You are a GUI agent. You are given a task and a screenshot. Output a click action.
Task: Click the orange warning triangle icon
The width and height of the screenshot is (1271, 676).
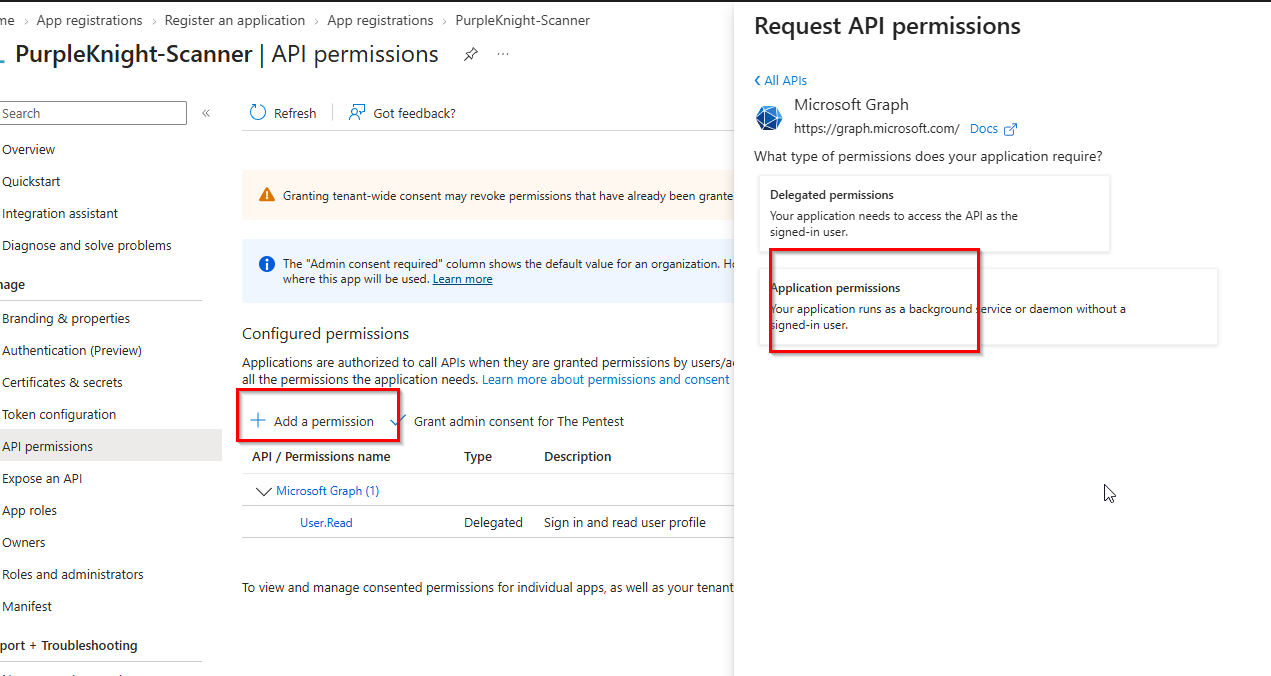267,195
